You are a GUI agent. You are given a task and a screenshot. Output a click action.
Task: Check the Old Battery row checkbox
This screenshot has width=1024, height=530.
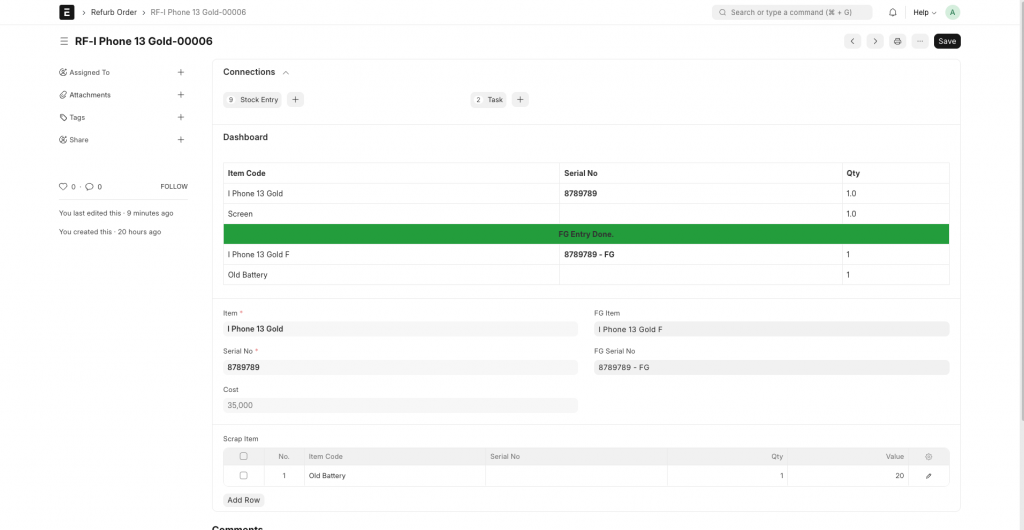243,476
